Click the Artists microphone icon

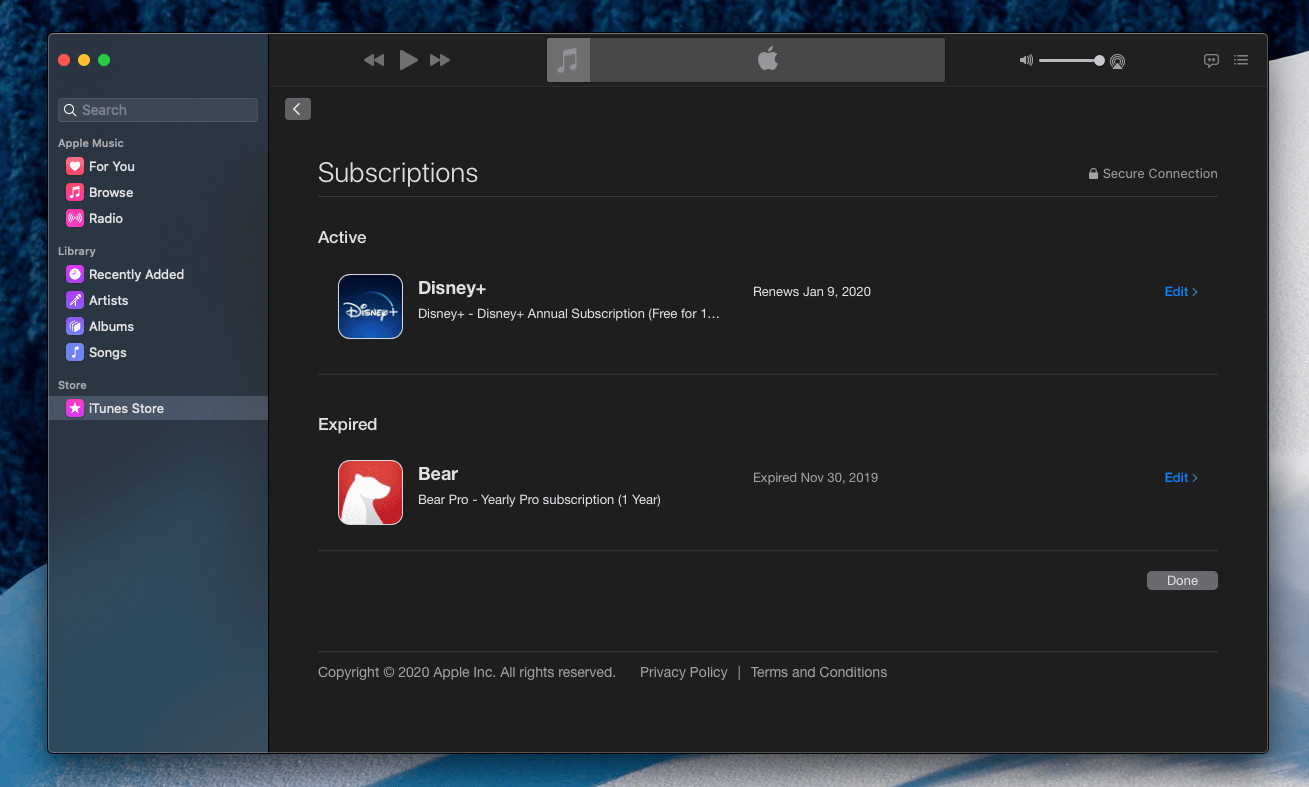point(75,300)
